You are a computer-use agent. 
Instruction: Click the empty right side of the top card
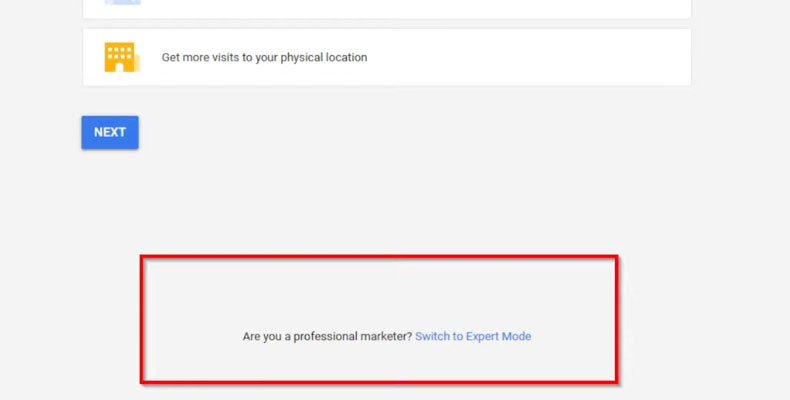[560, 7]
